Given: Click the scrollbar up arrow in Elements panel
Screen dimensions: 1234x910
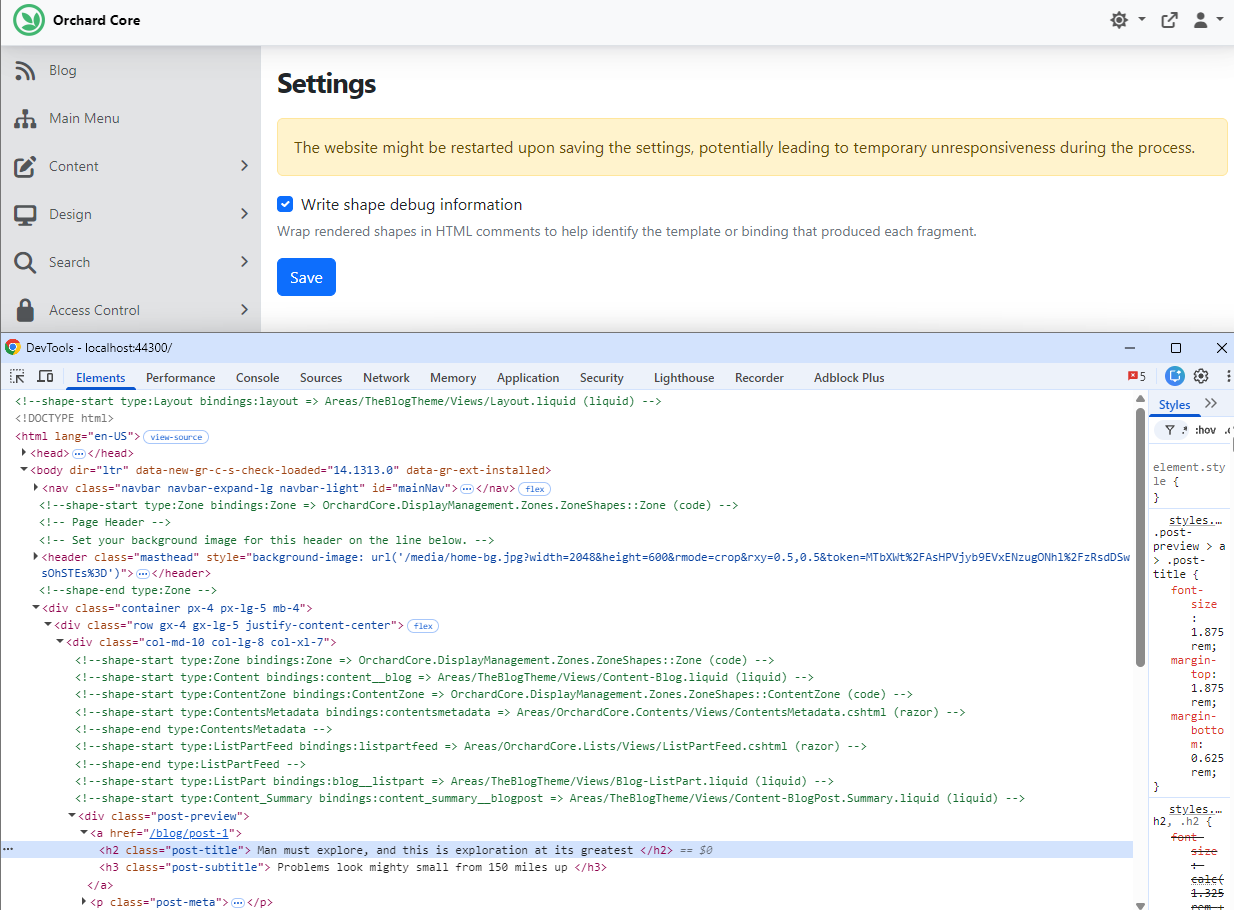Looking at the screenshot, I should point(1141,399).
